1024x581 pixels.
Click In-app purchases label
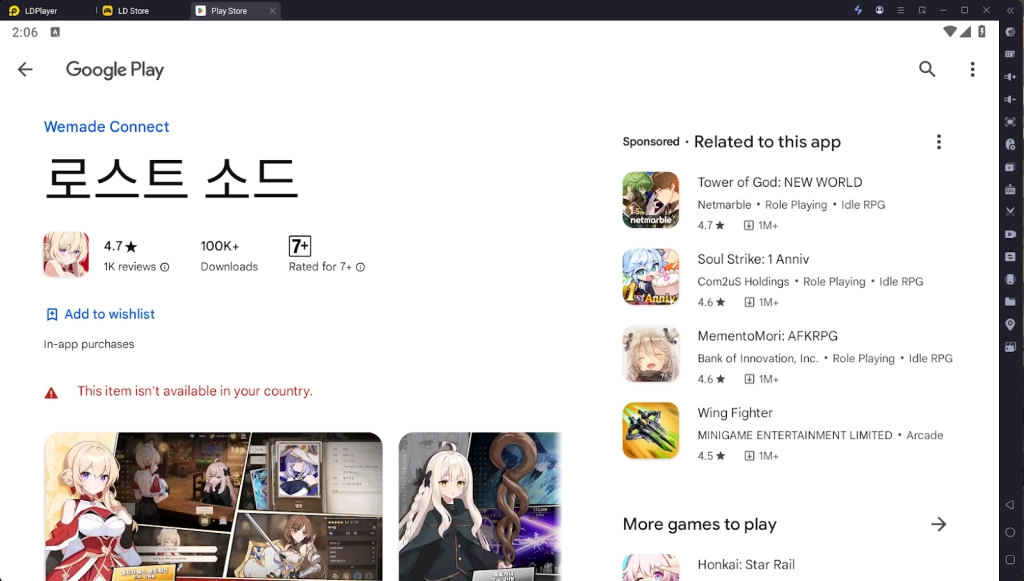point(89,344)
